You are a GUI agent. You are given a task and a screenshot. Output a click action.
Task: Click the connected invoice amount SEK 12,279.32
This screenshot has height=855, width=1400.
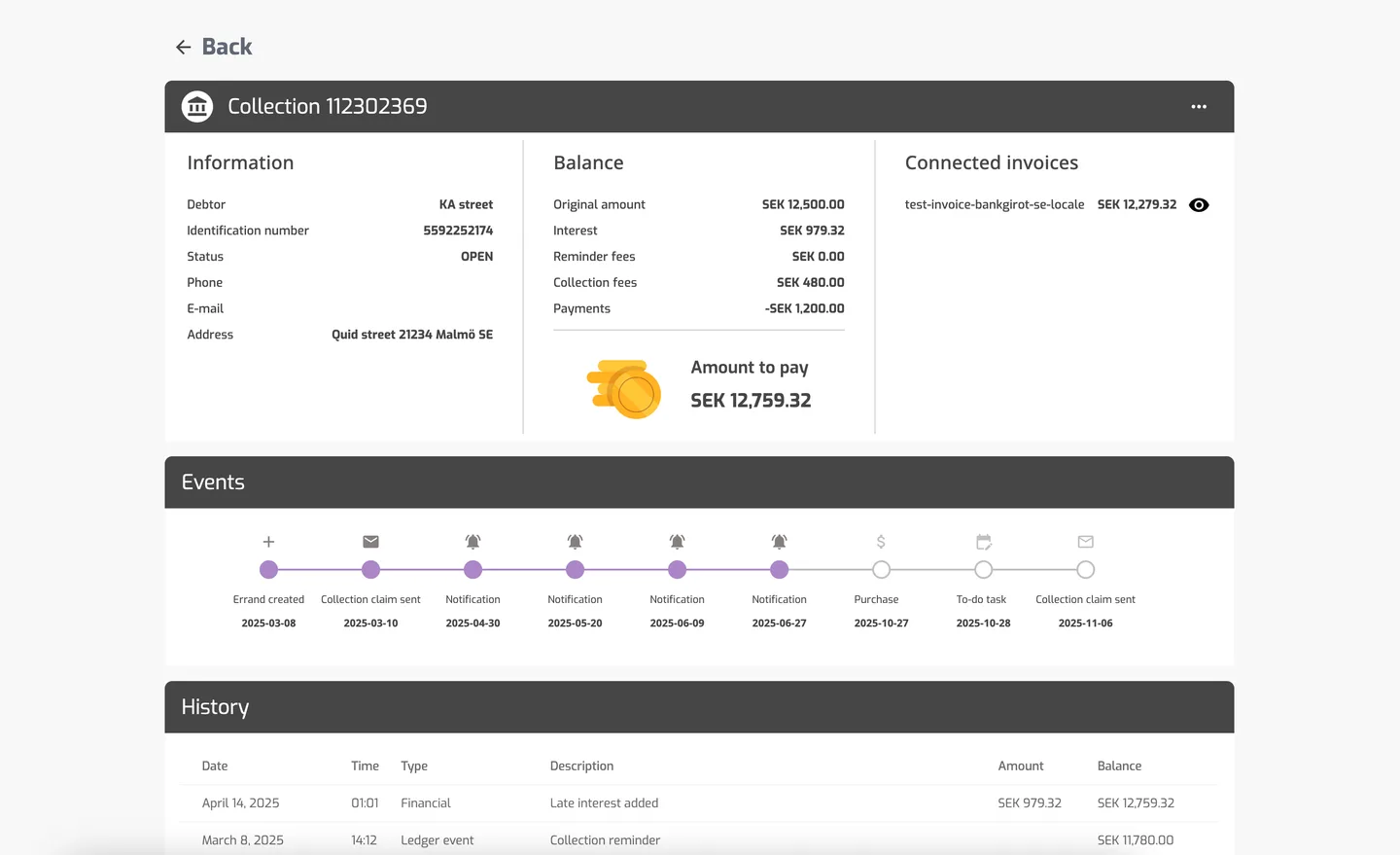[x=1137, y=204]
